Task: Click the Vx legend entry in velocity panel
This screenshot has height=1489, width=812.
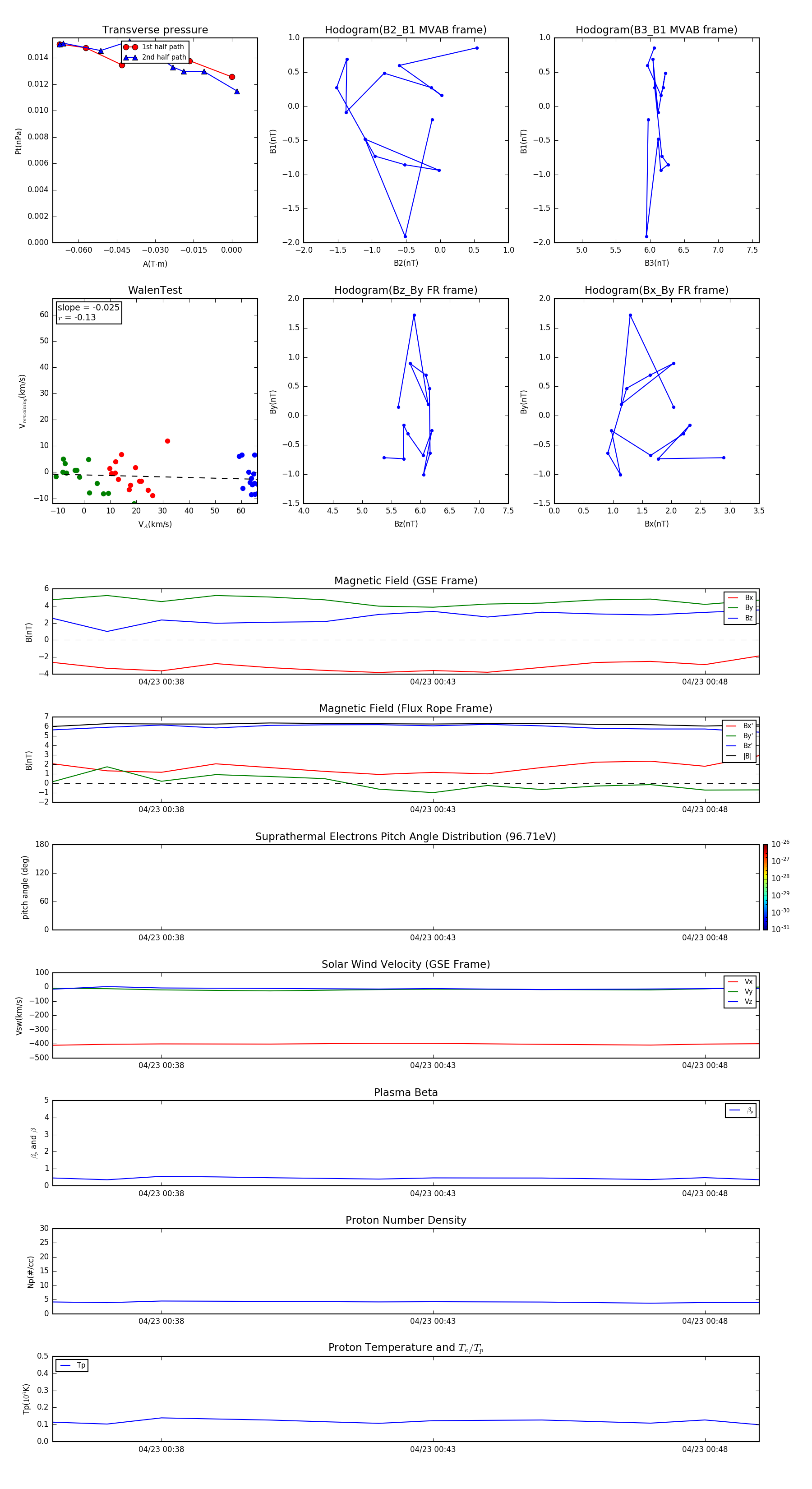Action: click(x=740, y=981)
